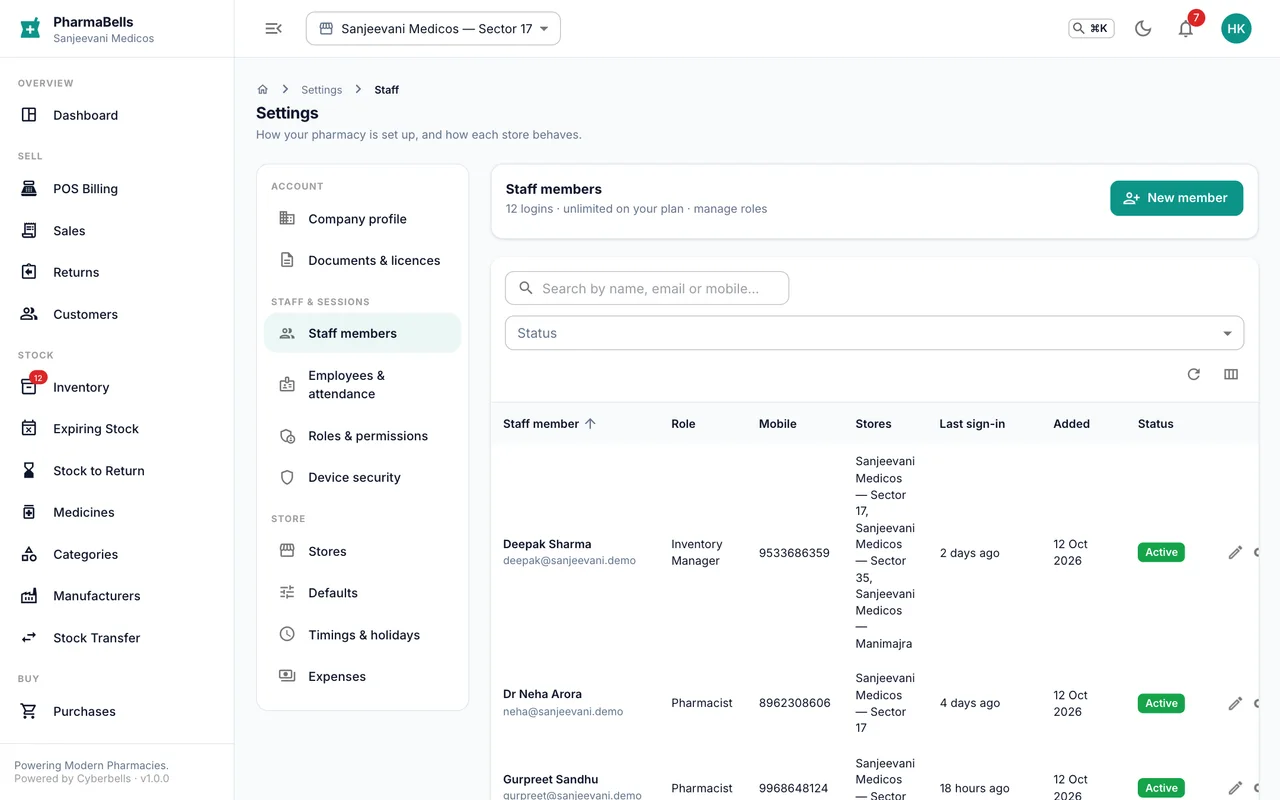1280x800 pixels.
Task: Click the Settings breadcrumb link
Action: 321,90
